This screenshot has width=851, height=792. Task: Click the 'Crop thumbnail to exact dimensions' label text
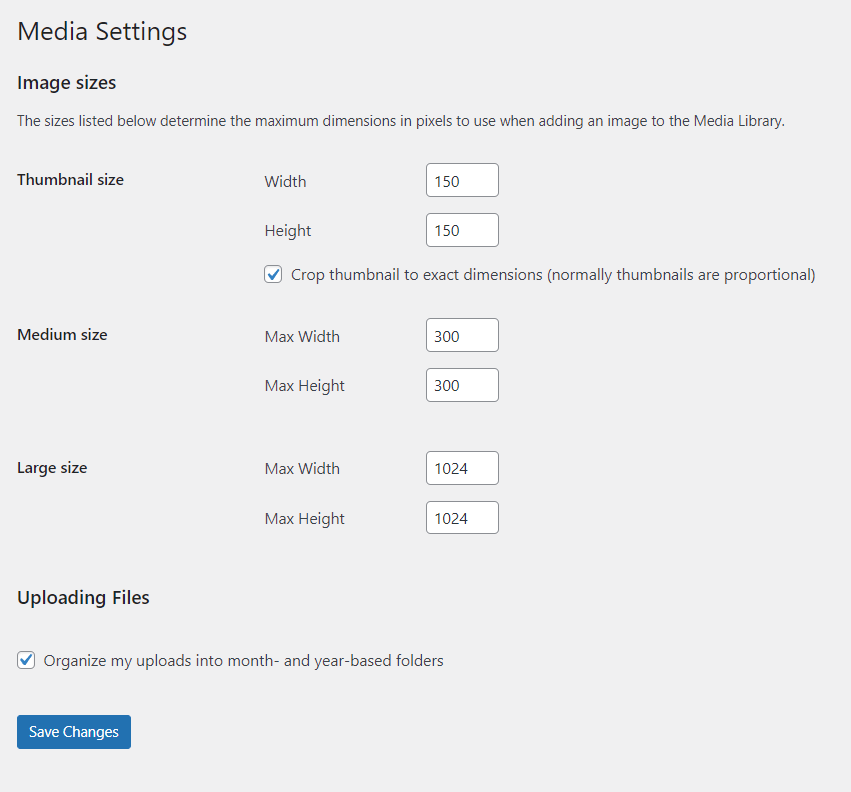(x=553, y=275)
